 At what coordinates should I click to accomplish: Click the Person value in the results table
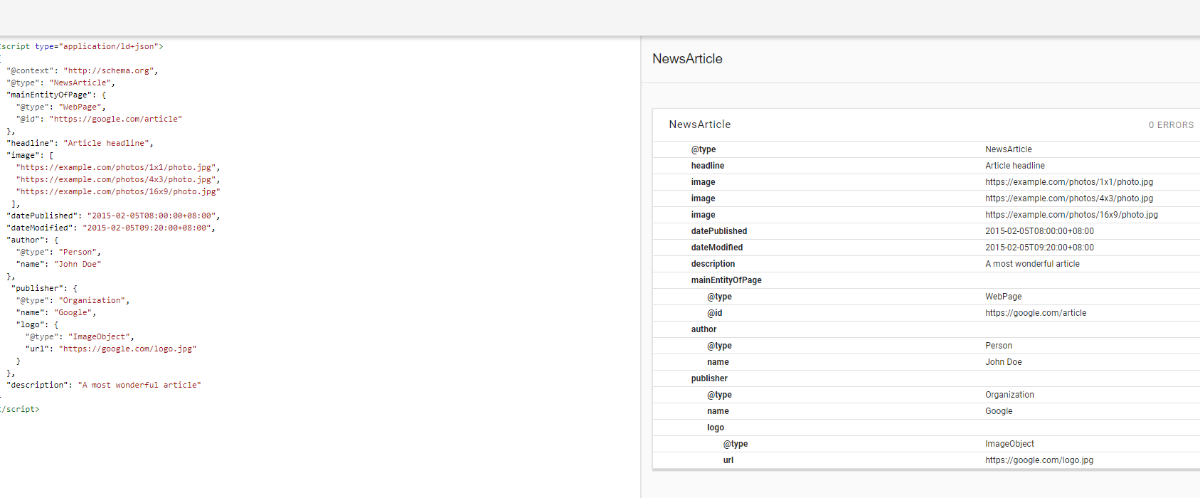click(x=999, y=345)
